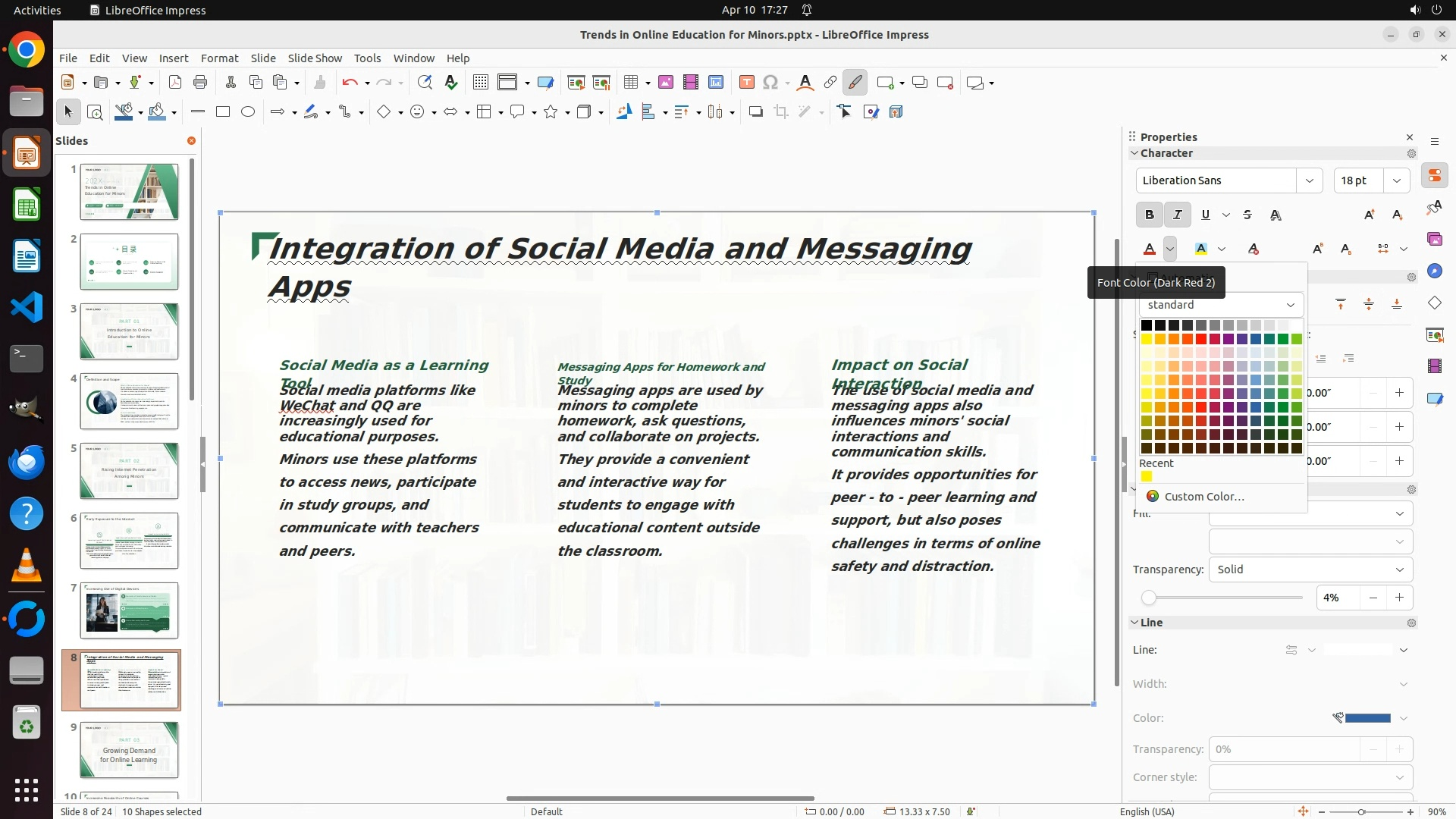Click Custom Color… option

point(1203,497)
